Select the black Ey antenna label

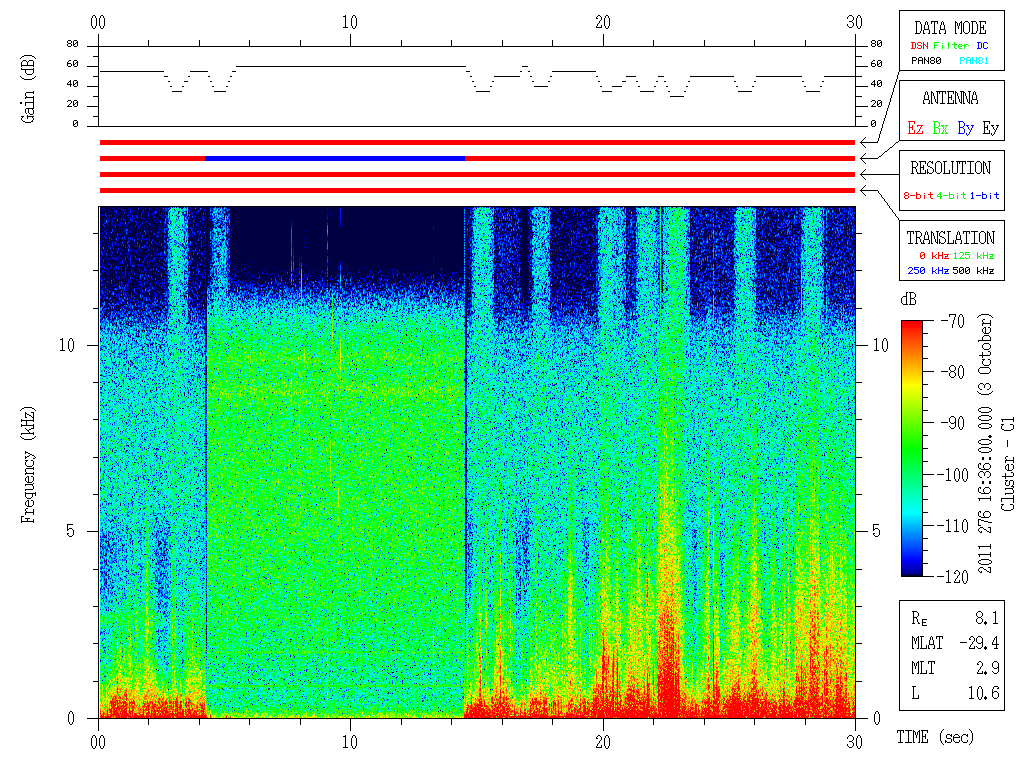(991, 128)
